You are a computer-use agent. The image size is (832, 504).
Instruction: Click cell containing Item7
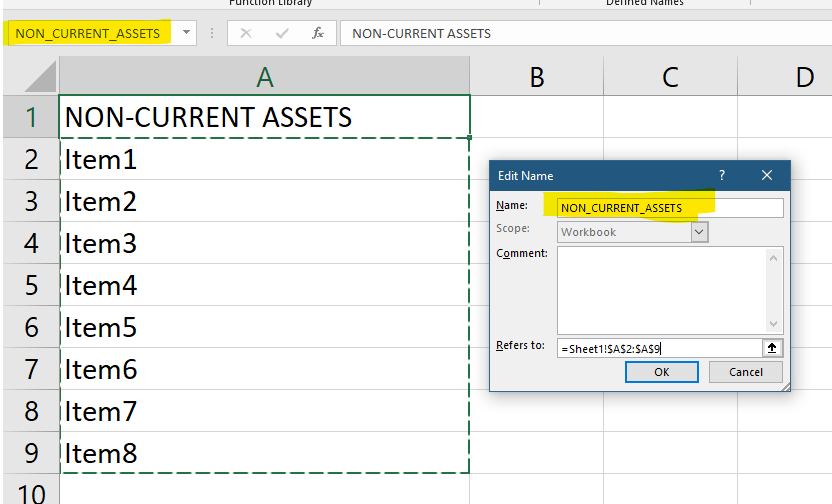tap(264, 410)
